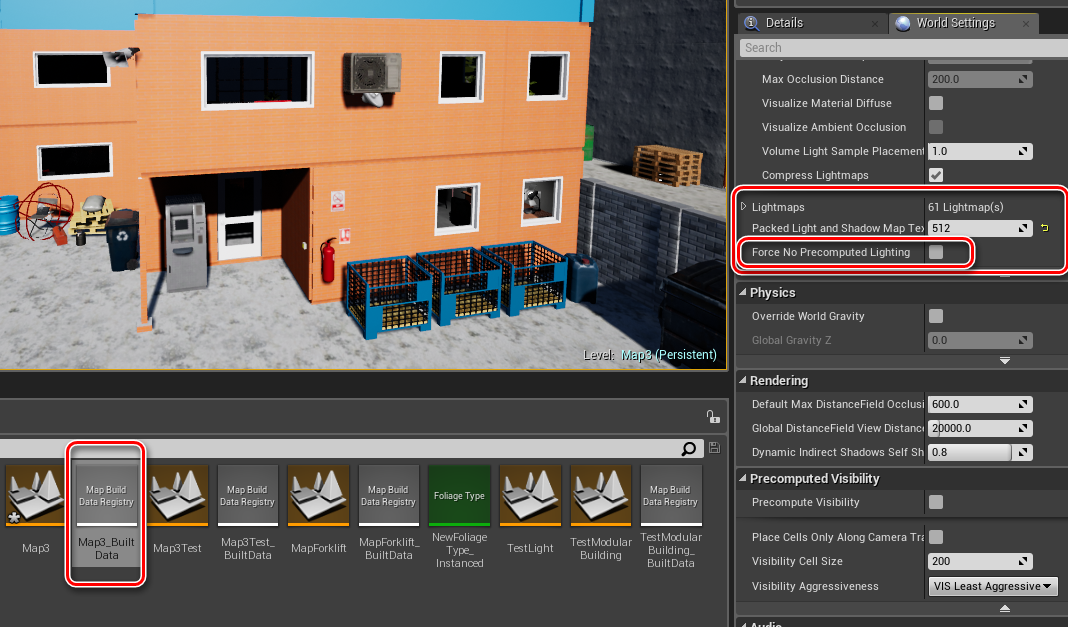Screen dimensions: 1068x627
Task: Click Default Max DistanceField Occlusion 600.0 field
Action: (x=980, y=404)
